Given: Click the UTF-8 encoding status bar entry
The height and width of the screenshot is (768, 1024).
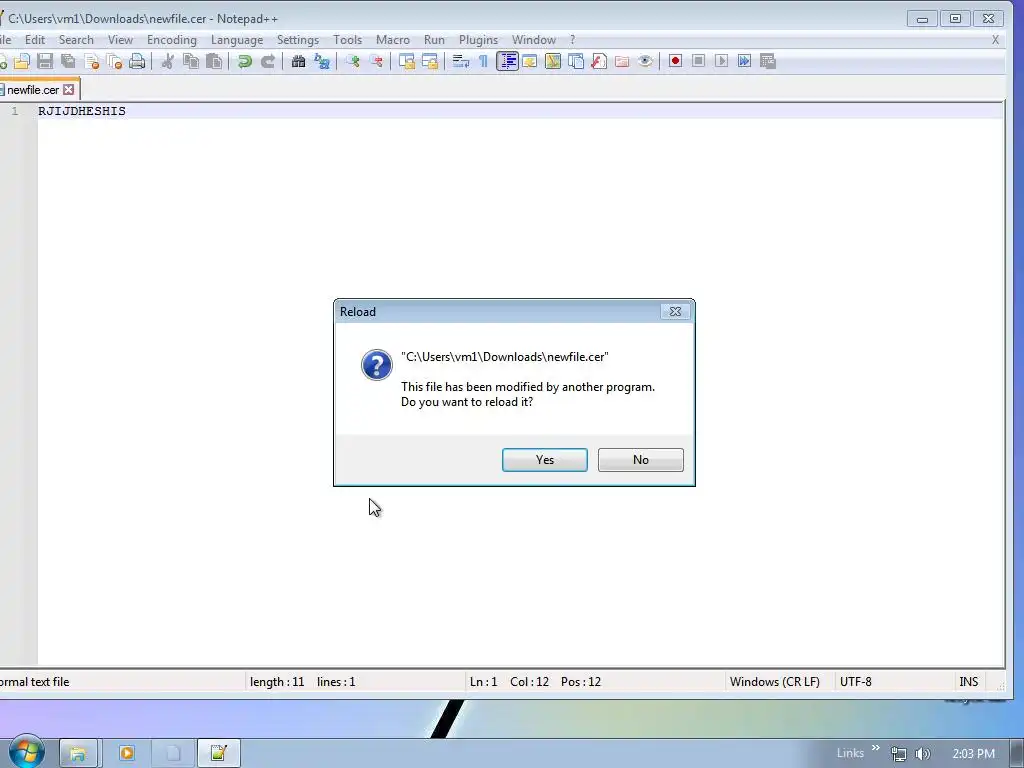Looking at the screenshot, I should [x=856, y=682].
